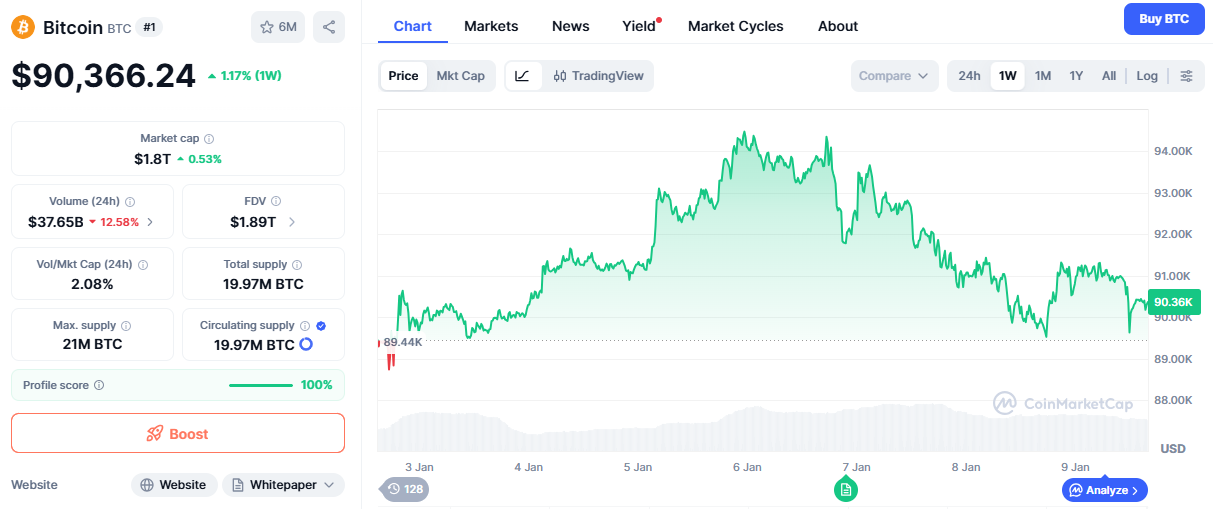This screenshot has height=509, width=1213.
Task: Switch to the Markets tab
Action: pyautogui.click(x=491, y=26)
